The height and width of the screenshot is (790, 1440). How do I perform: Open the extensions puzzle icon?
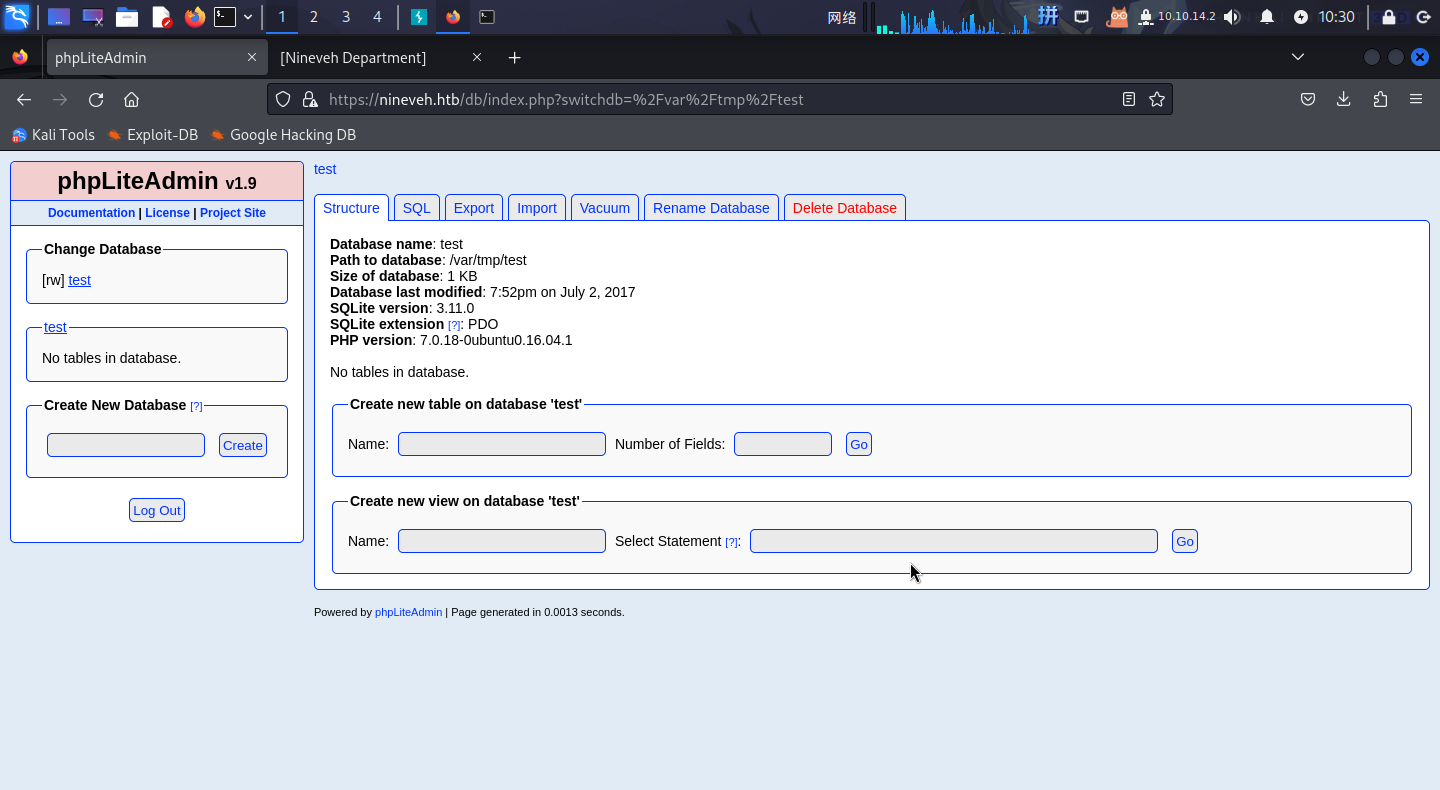(x=1381, y=99)
